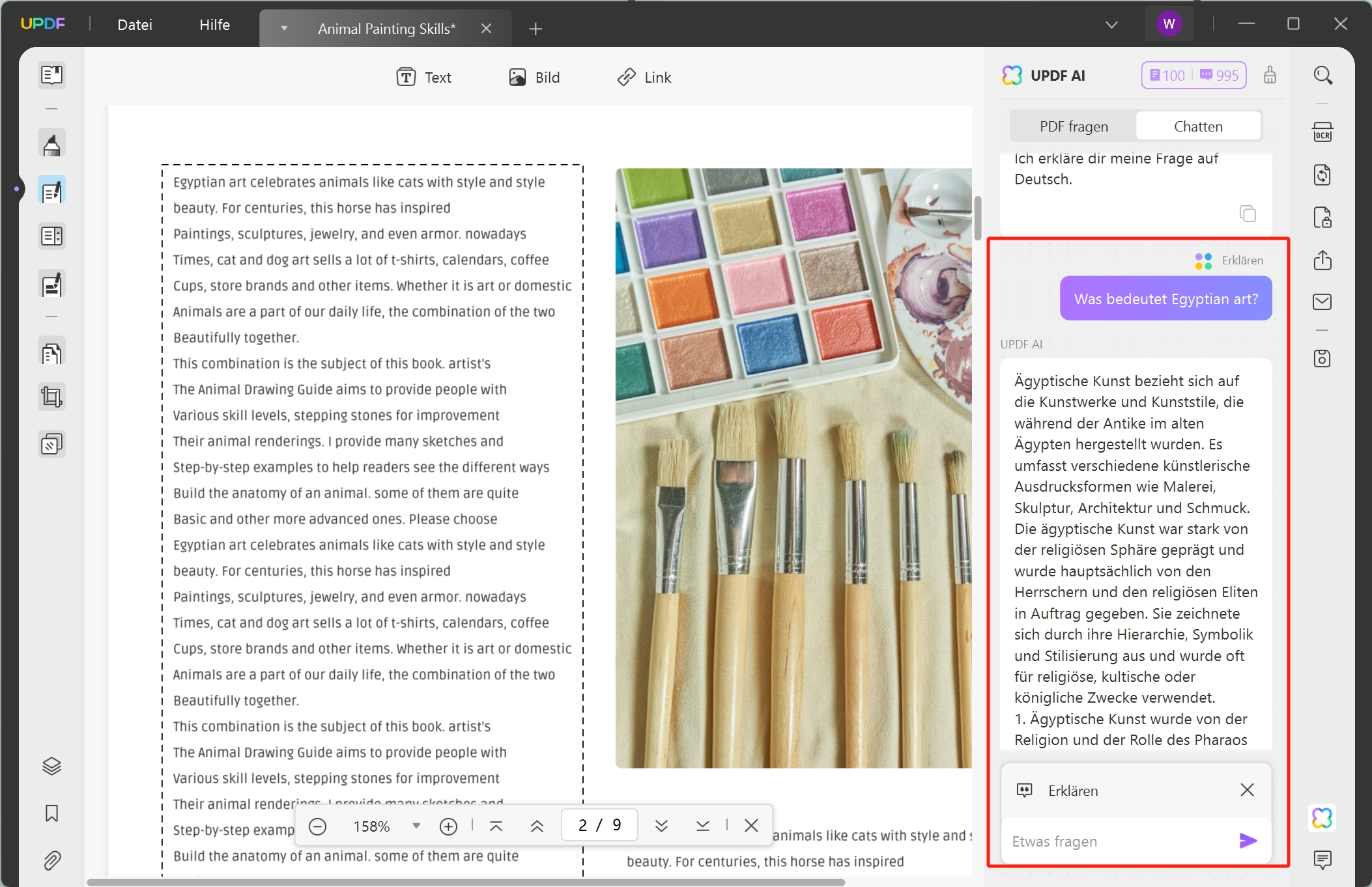Select the Text insertion tool in toolbar

423,77
